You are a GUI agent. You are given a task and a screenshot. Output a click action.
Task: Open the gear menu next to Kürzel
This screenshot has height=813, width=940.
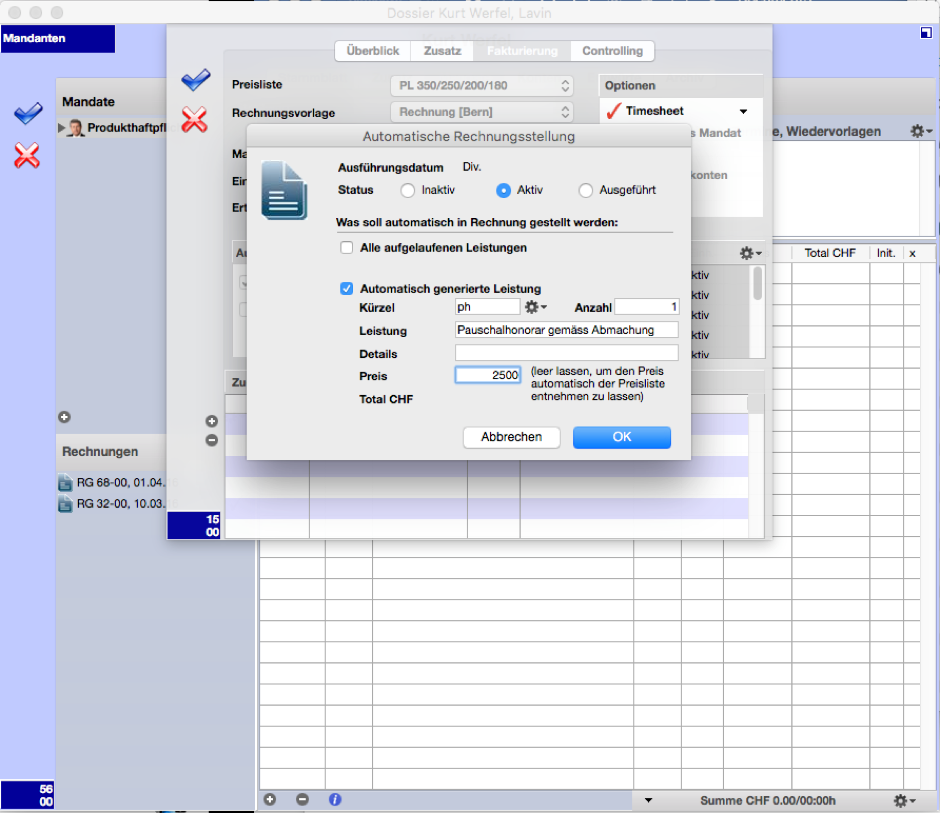(535, 307)
